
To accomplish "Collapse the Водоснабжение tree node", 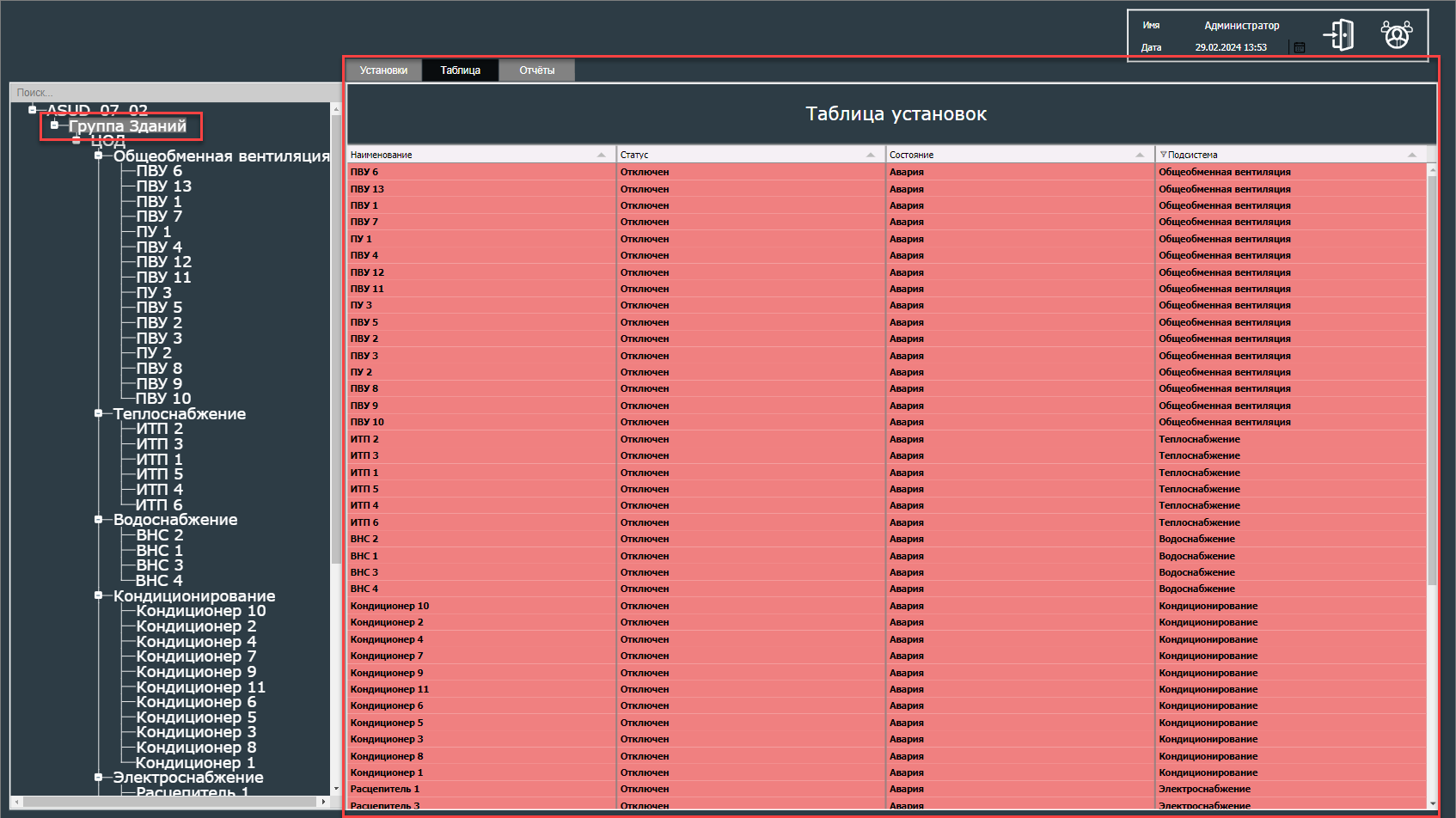I will click(98, 519).
